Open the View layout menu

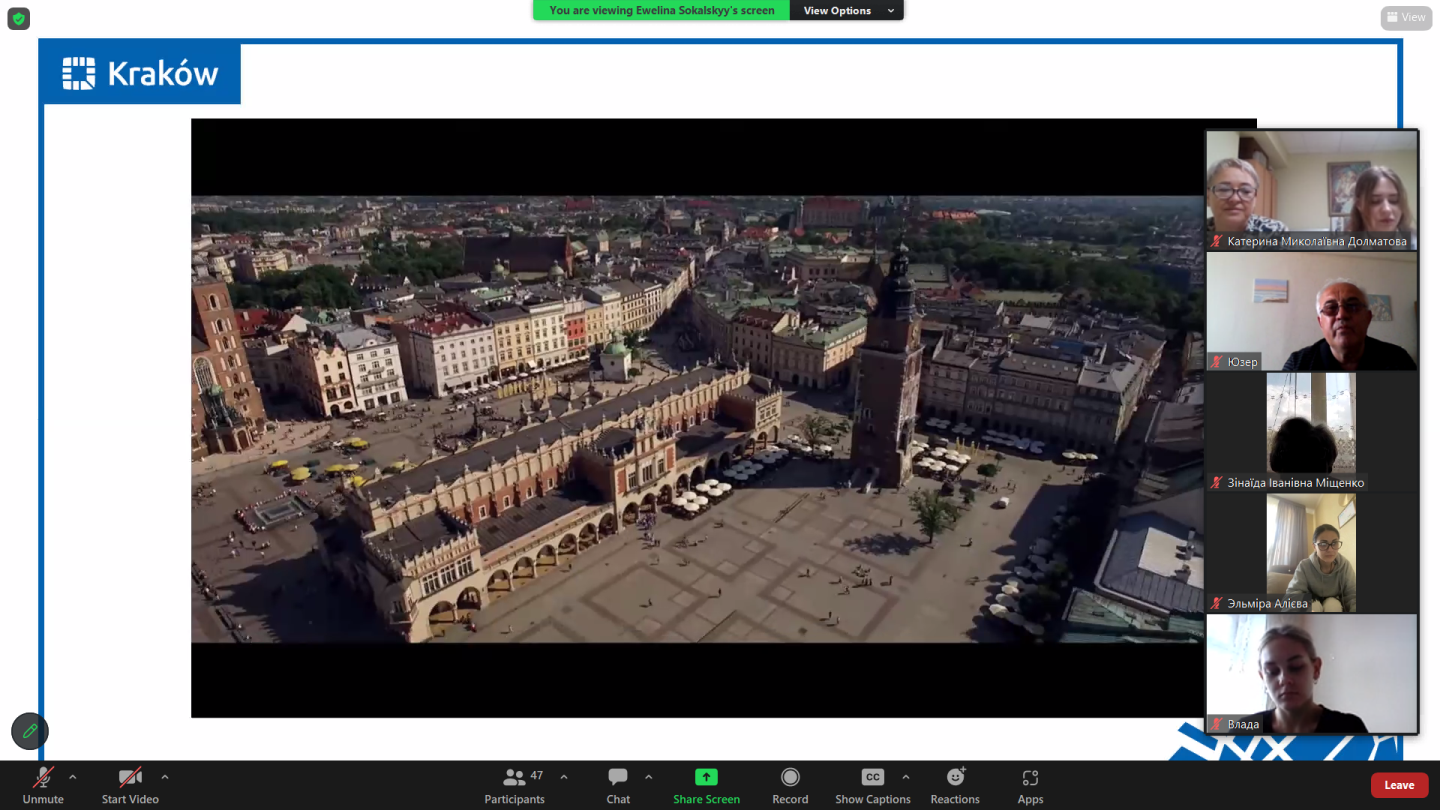[x=1405, y=17]
